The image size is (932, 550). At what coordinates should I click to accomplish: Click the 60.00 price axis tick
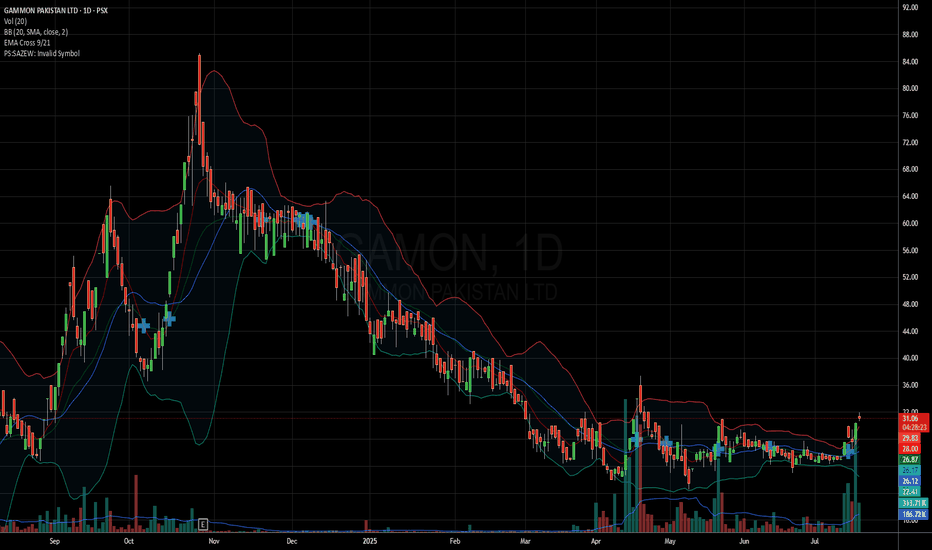[x=910, y=224]
